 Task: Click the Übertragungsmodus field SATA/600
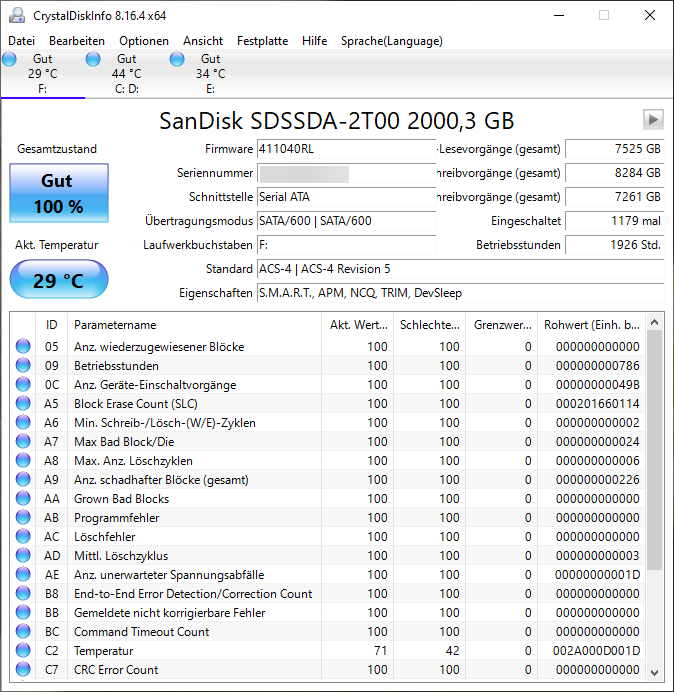(x=346, y=221)
